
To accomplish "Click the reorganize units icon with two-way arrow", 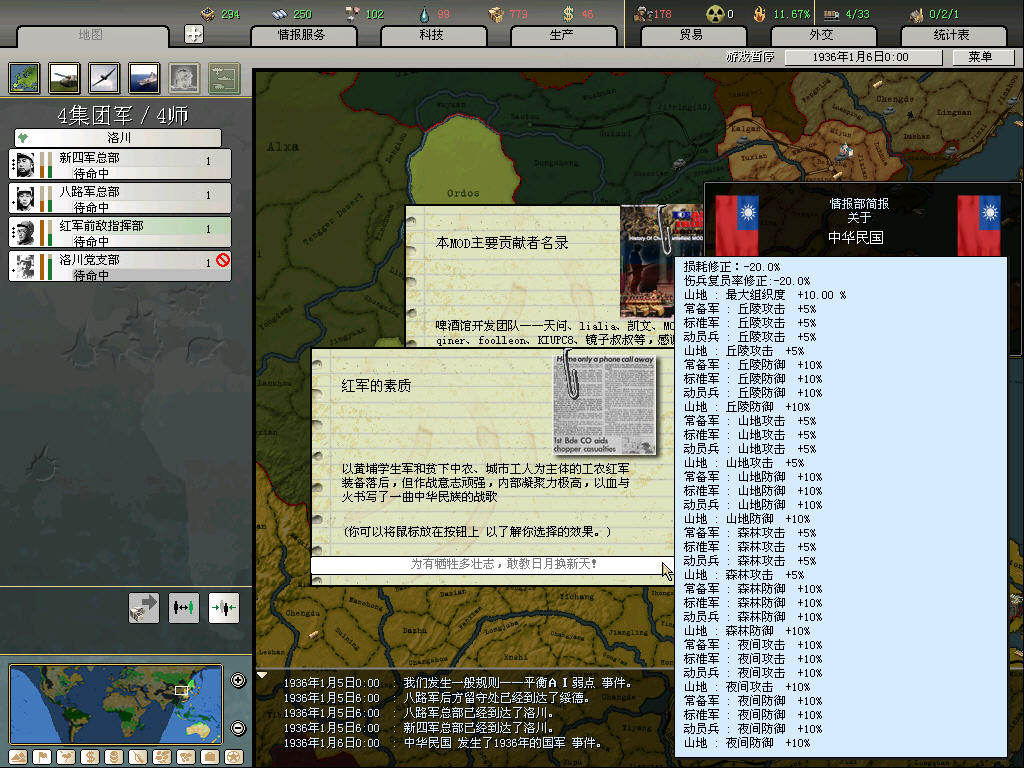I will point(183,608).
